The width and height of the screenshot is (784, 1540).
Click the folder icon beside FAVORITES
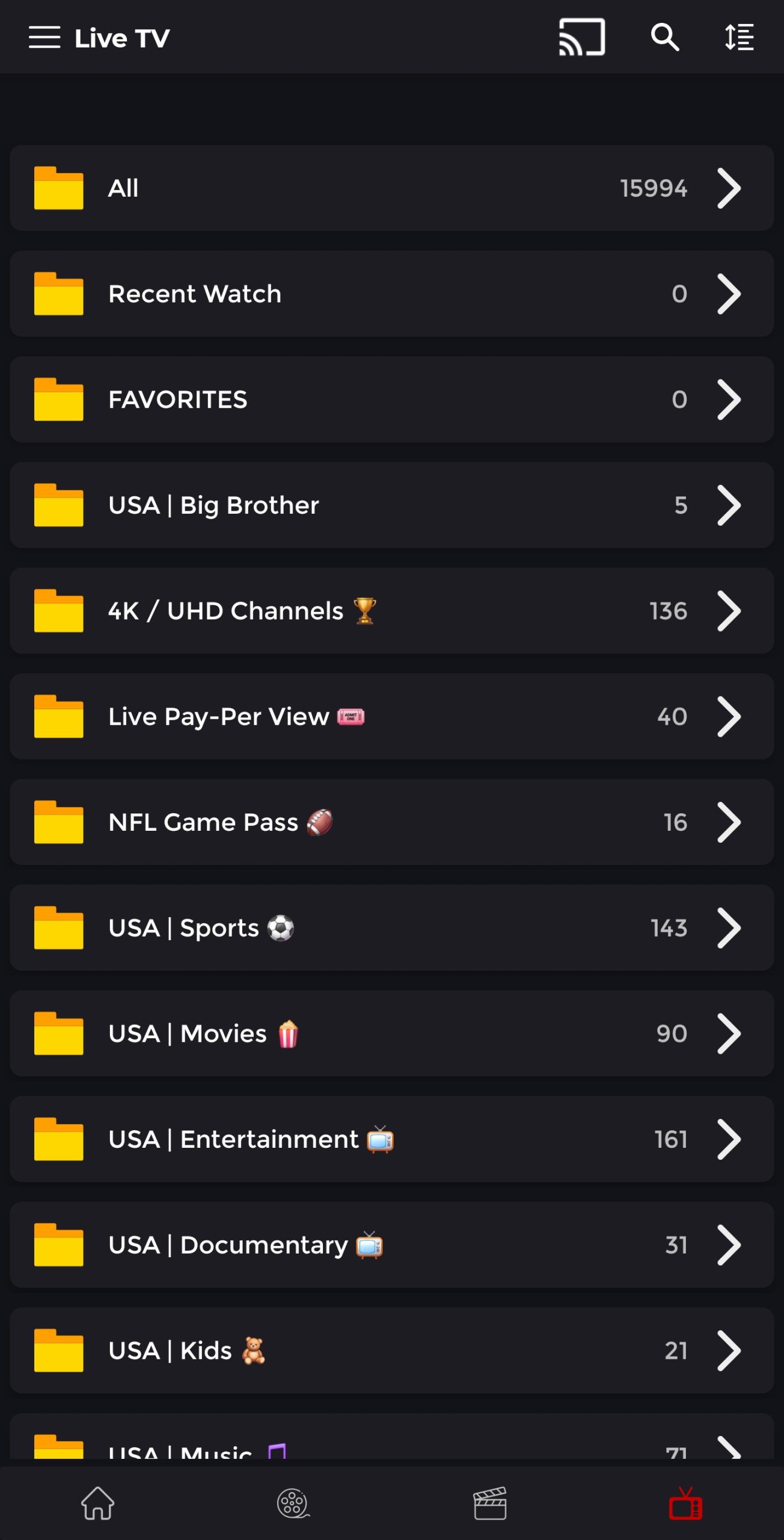point(58,399)
